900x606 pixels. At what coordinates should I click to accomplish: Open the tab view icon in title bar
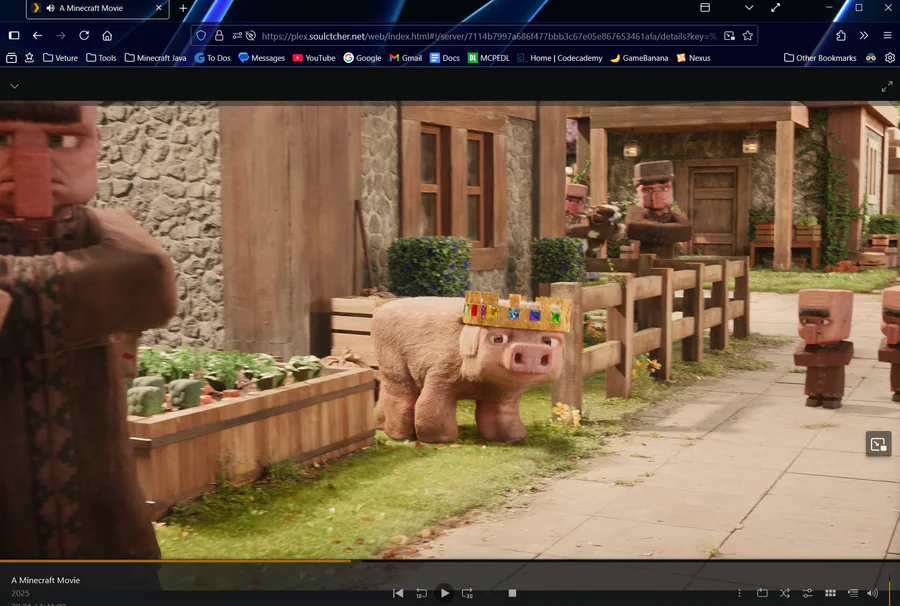point(705,7)
